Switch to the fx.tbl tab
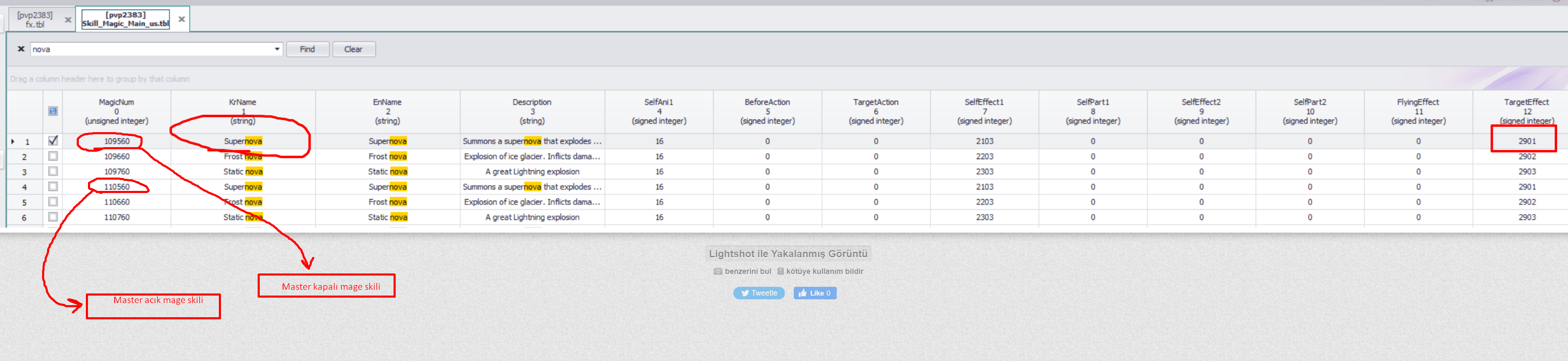The image size is (1568, 361). click(x=35, y=20)
